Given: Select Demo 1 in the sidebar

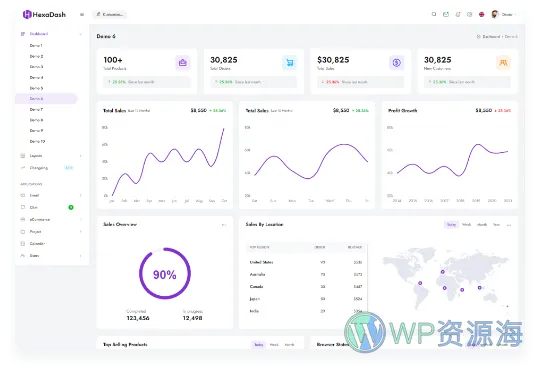Looking at the screenshot, I should (x=36, y=45).
